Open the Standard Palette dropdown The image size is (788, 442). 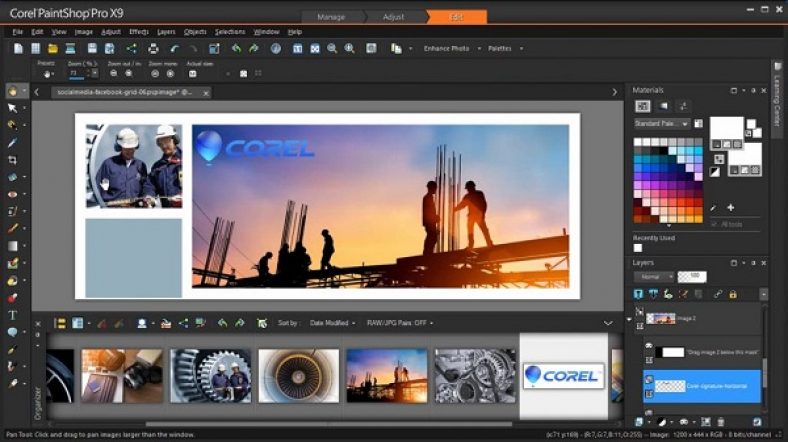click(x=661, y=123)
